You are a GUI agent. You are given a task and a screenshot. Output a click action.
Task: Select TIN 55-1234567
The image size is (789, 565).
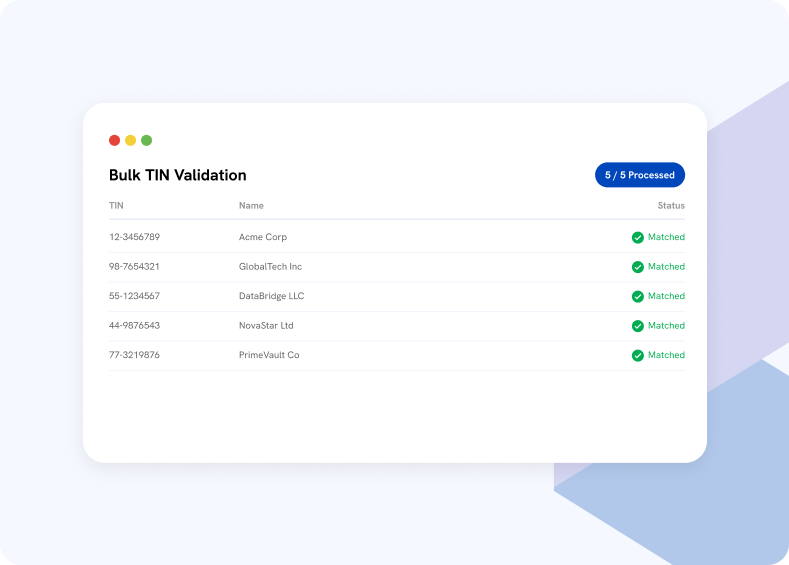134,296
